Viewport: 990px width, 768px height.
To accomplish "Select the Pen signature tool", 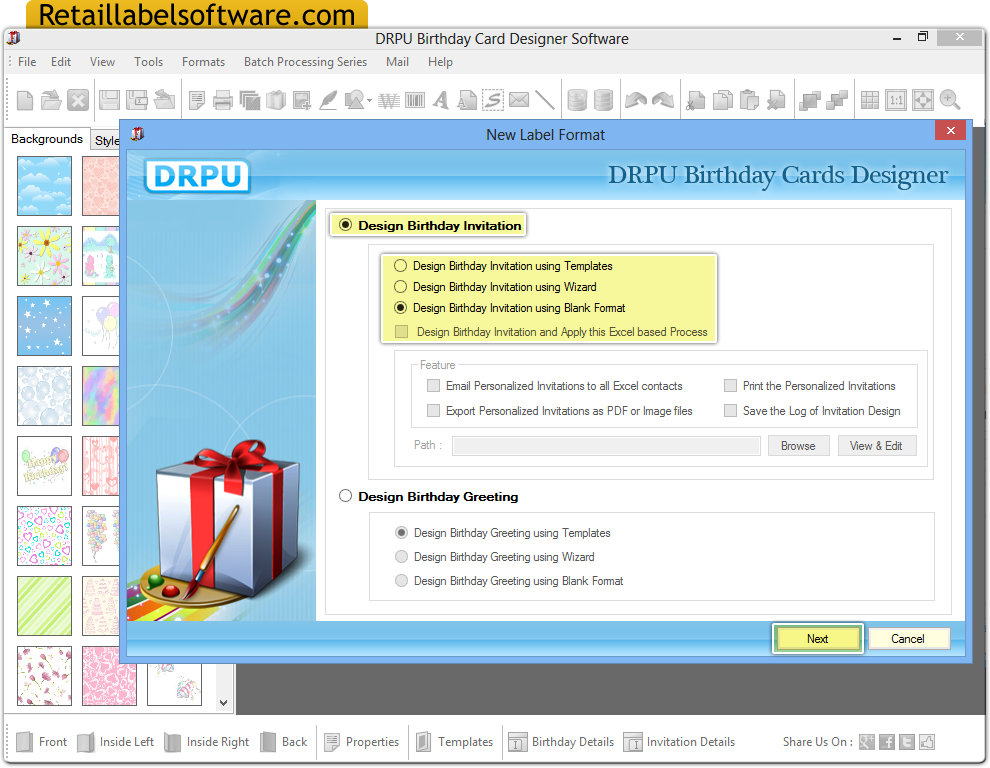I will point(329,99).
